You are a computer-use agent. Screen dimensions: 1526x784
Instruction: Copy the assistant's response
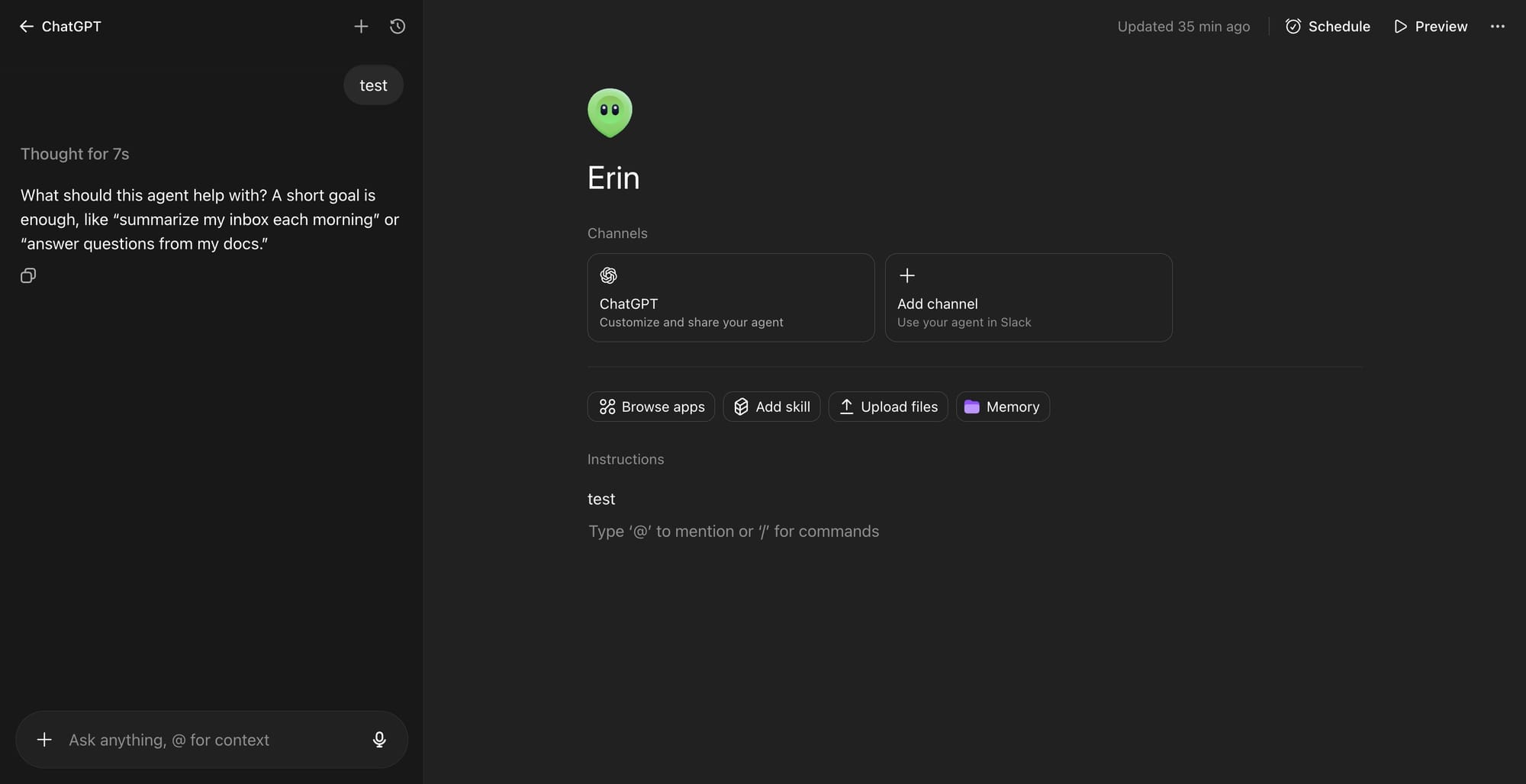[28, 275]
